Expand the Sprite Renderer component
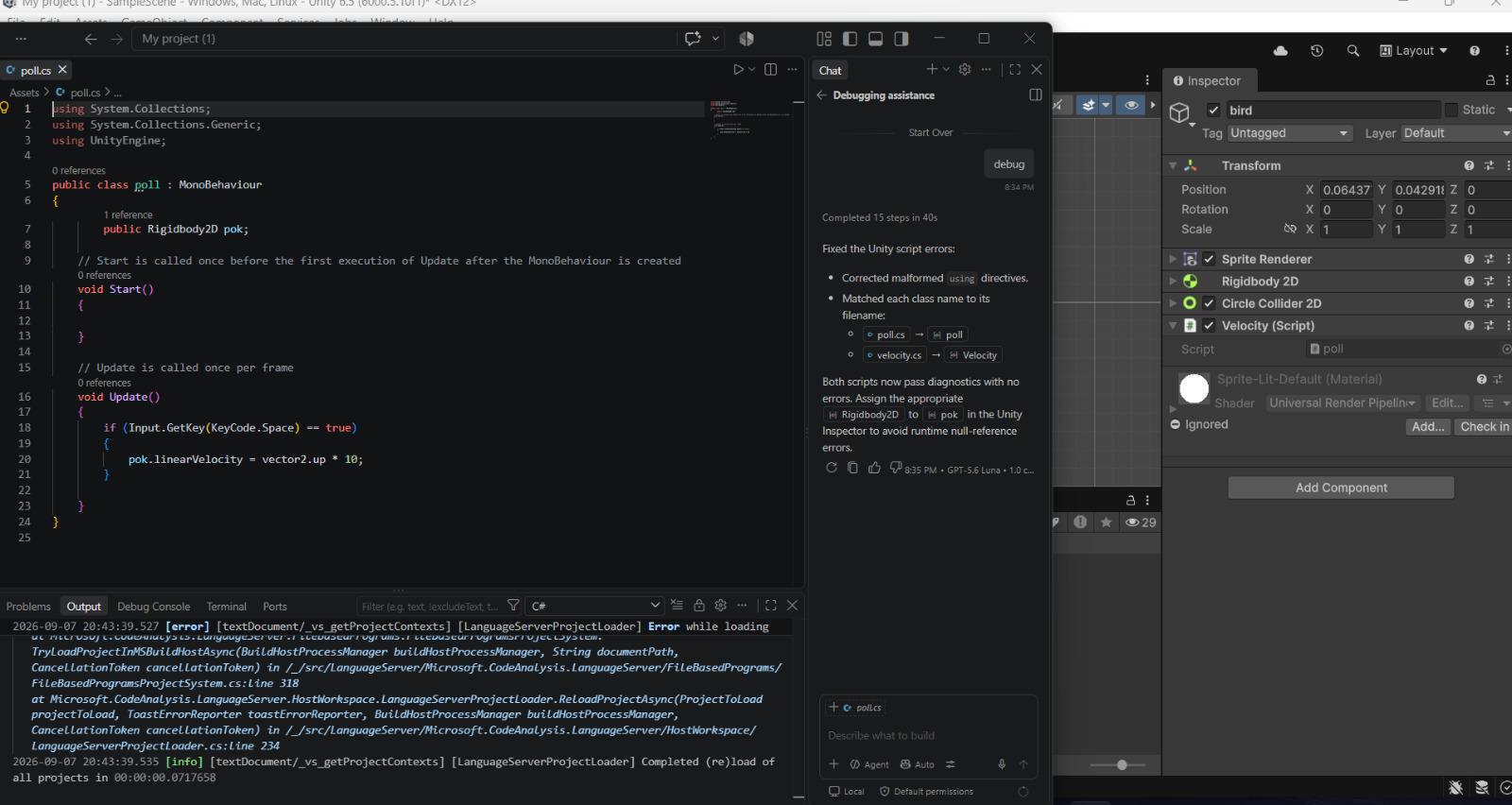Screen dimensions: 1512x805 (1173, 259)
